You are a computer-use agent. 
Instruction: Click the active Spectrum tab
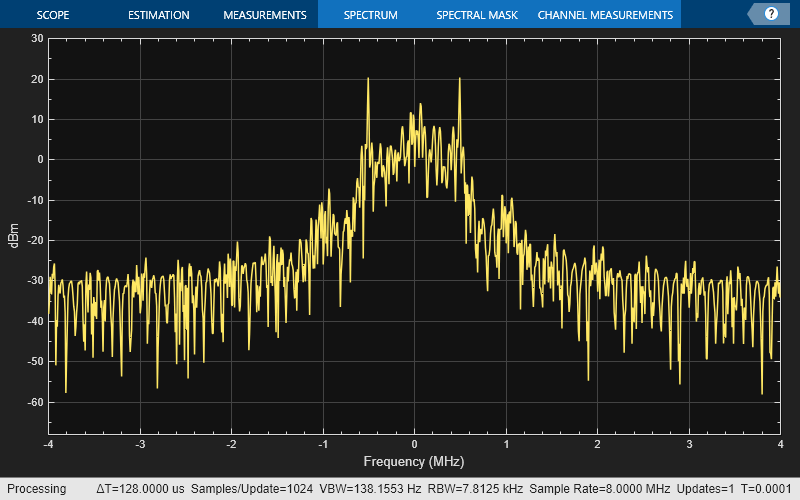pyautogui.click(x=370, y=15)
